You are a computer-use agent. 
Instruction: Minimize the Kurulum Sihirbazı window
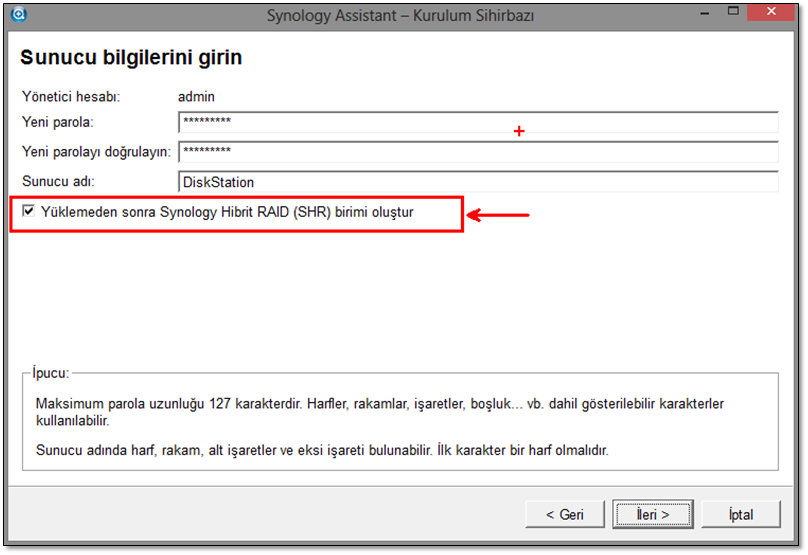tap(704, 13)
